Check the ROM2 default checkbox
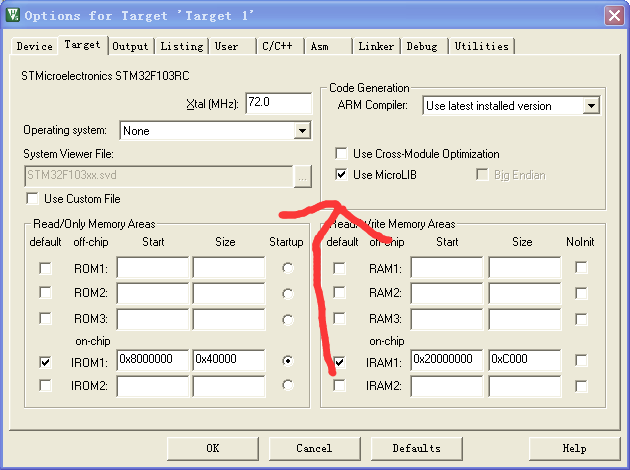630x470 pixels. click(45, 292)
